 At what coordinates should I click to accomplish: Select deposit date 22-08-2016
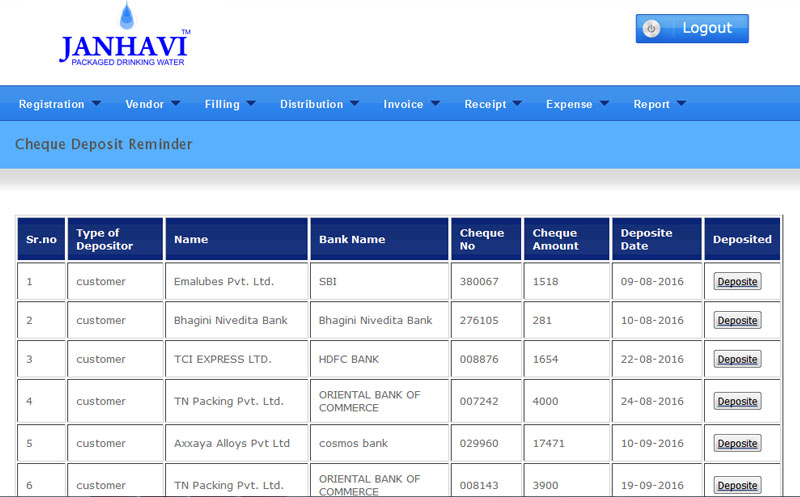[657, 359]
